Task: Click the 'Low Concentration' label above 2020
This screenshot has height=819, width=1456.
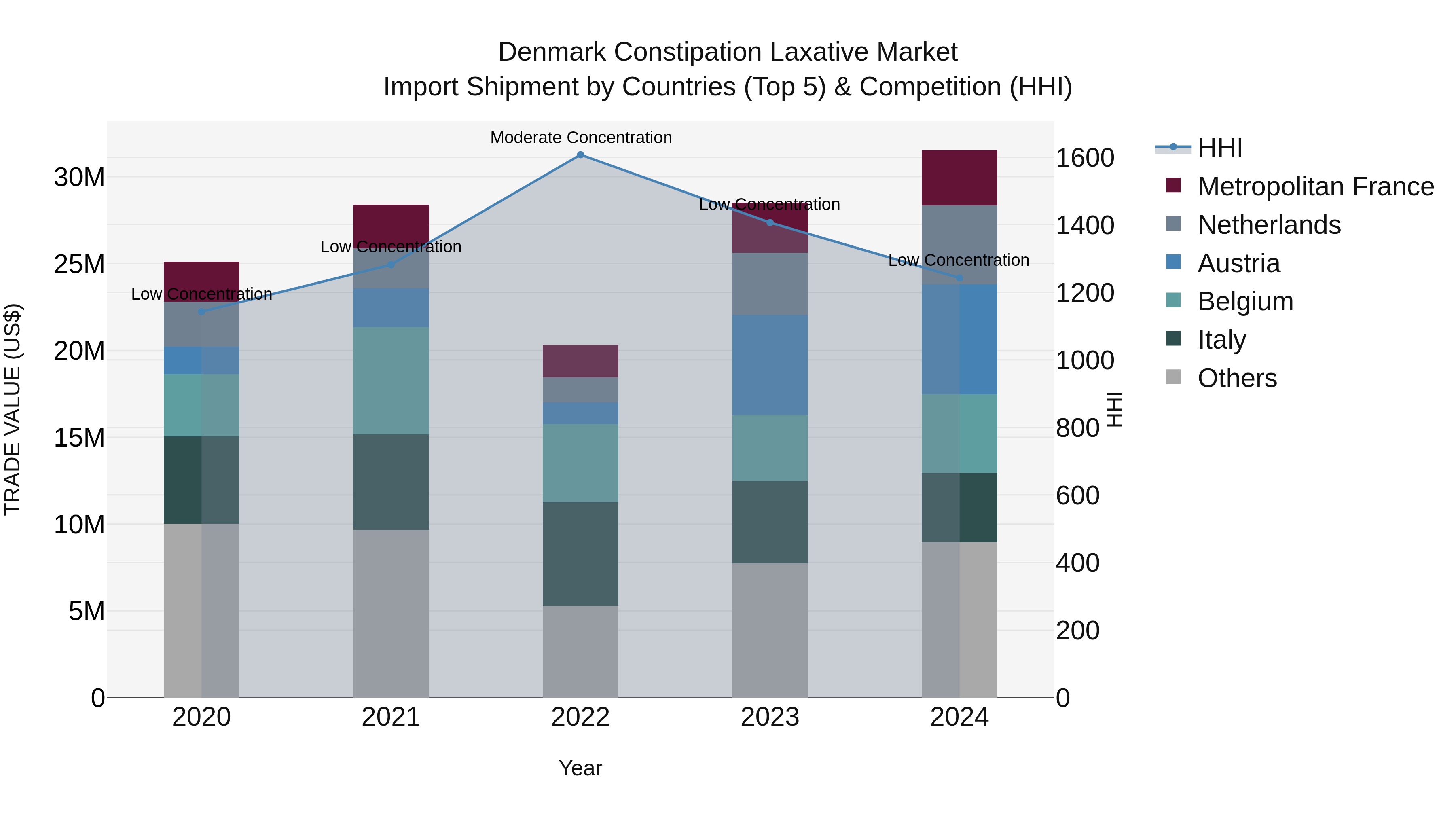Action: [x=202, y=294]
